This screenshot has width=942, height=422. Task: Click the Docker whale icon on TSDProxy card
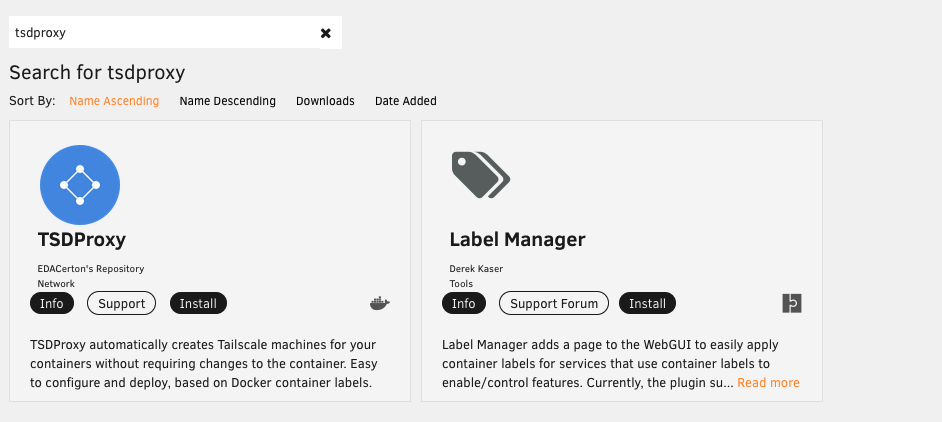(379, 304)
